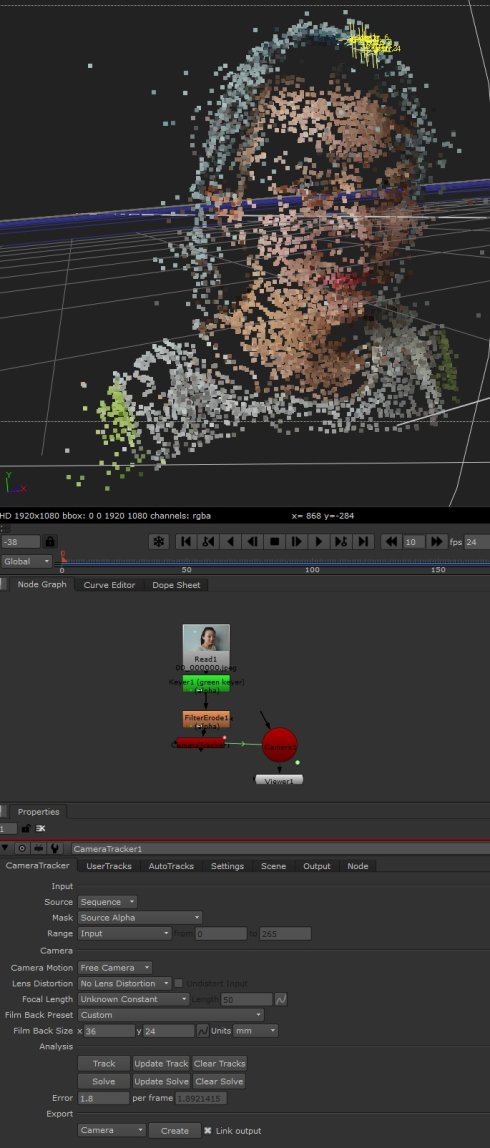Image resolution: width=490 pixels, height=1148 pixels.
Task: Select the orange FilterErode1 node
Action: 206,719
